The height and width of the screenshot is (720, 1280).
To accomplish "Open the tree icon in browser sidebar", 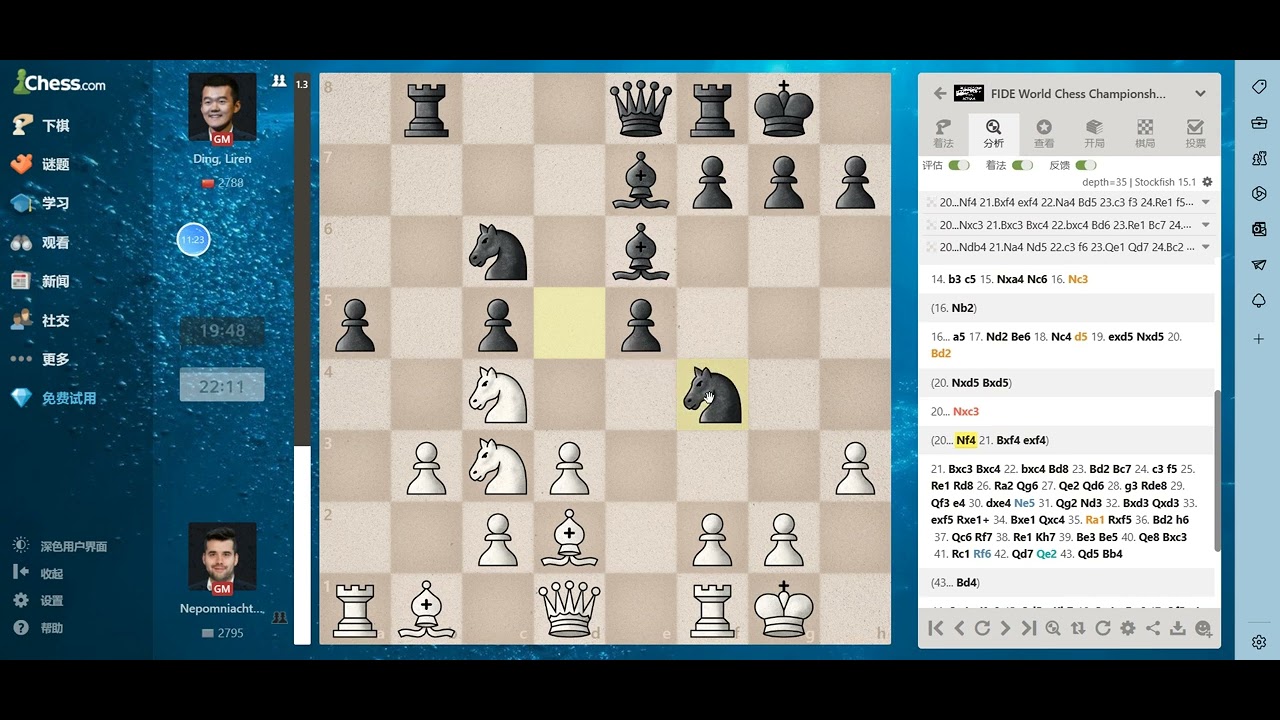I will click(x=1259, y=301).
